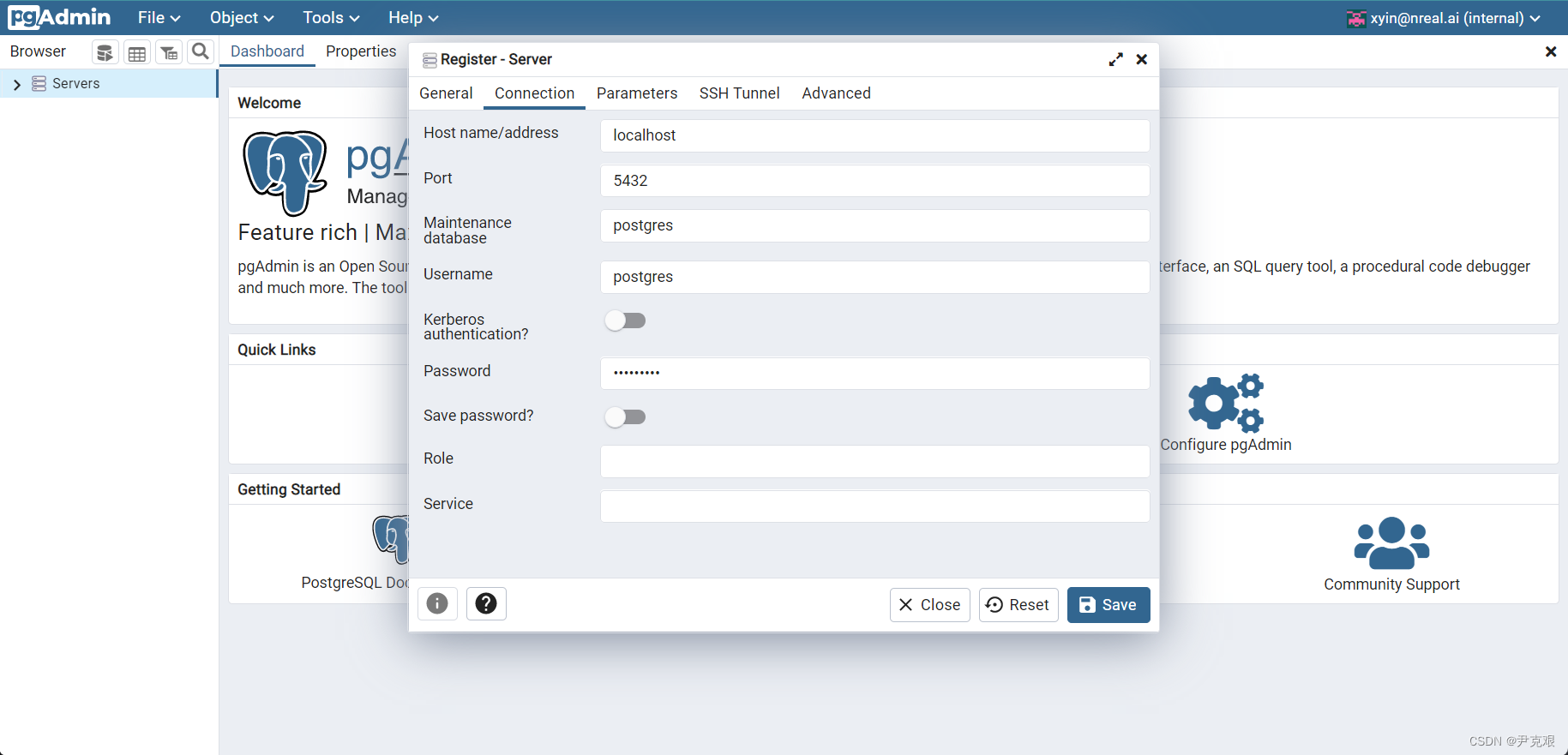The width and height of the screenshot is (1568, 755).
Task: Switch to the Properties tab
Action: 361,51
